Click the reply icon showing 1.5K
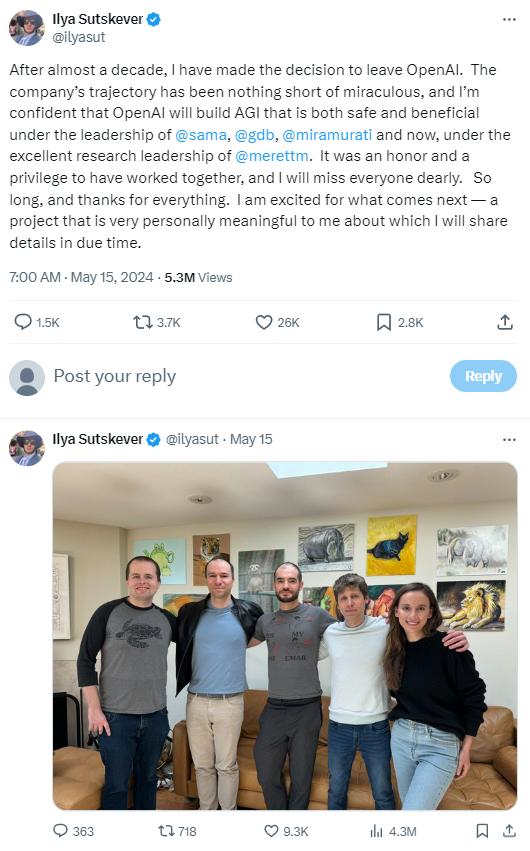530x851 pixels. 23,322
